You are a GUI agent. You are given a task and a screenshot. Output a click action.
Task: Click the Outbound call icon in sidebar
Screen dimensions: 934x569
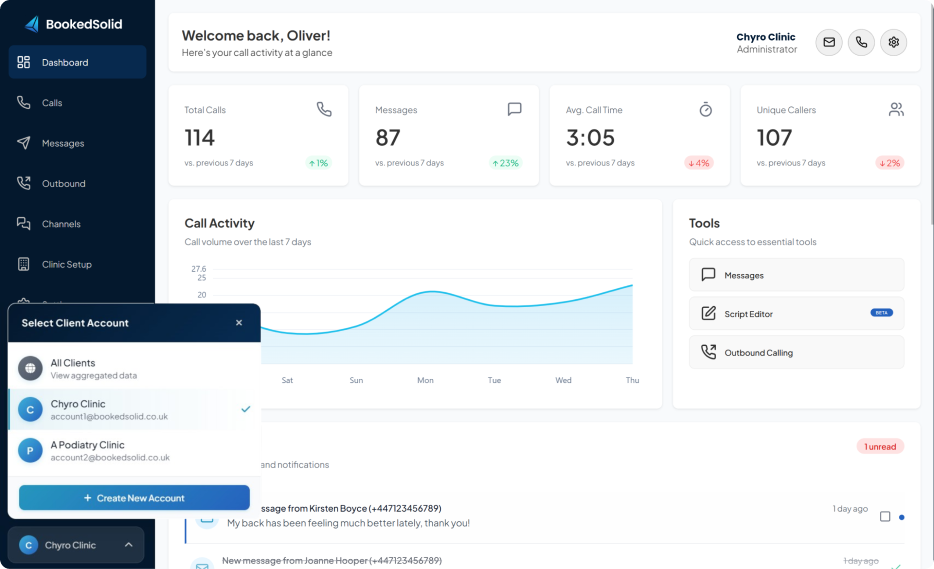pos(24,184)
